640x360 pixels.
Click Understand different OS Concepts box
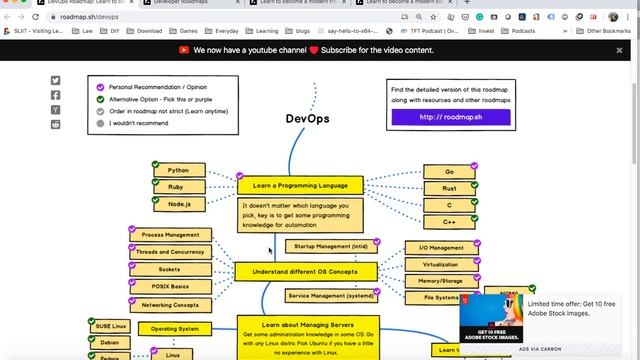[x=306, y=272]
